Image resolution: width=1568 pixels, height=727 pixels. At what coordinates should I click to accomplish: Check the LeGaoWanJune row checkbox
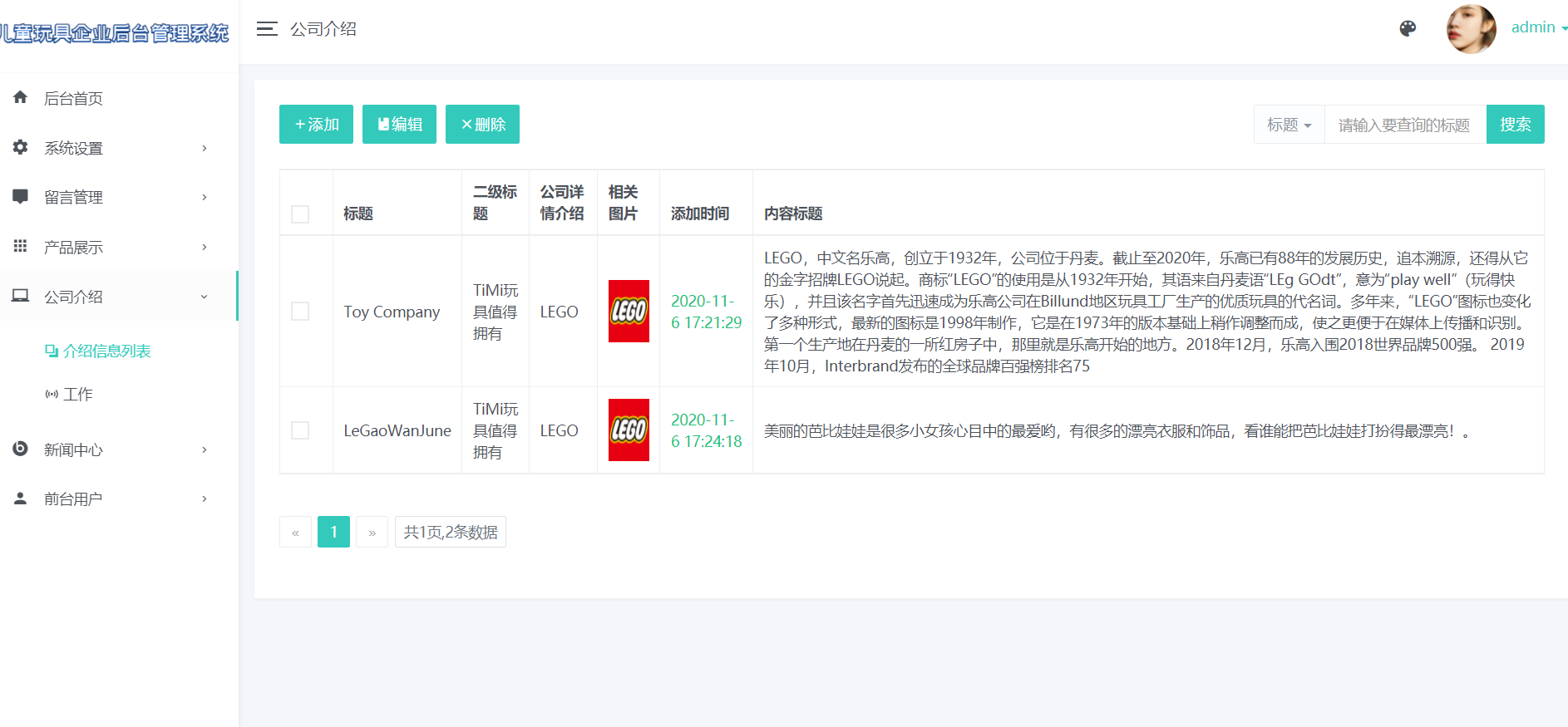point(300,430)
